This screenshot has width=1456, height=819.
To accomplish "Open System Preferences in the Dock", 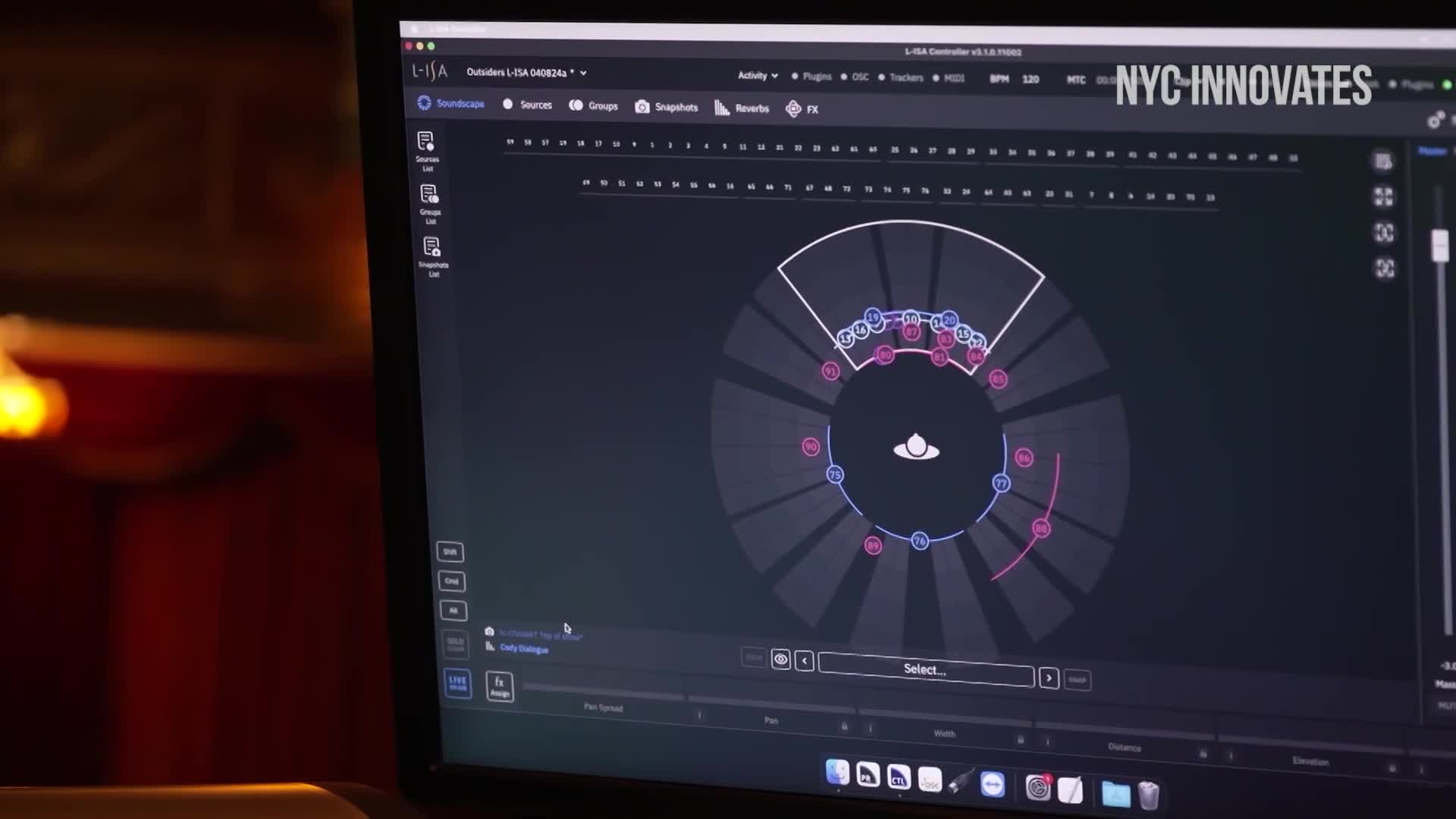I will click(x=1037, y=787).
